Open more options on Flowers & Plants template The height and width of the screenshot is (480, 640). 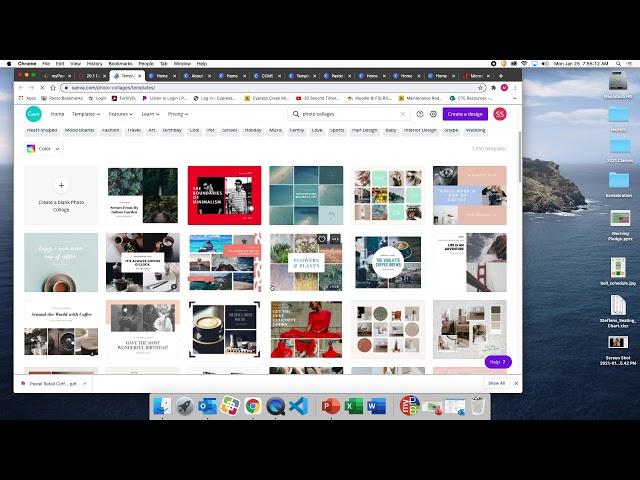[335, 239]
